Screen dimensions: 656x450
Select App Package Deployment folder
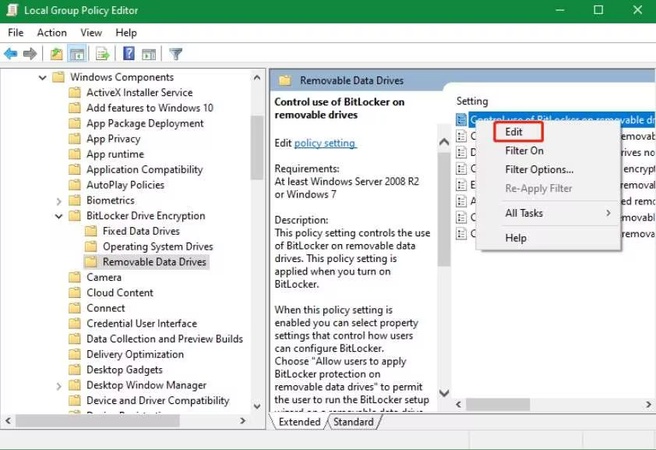145,123
